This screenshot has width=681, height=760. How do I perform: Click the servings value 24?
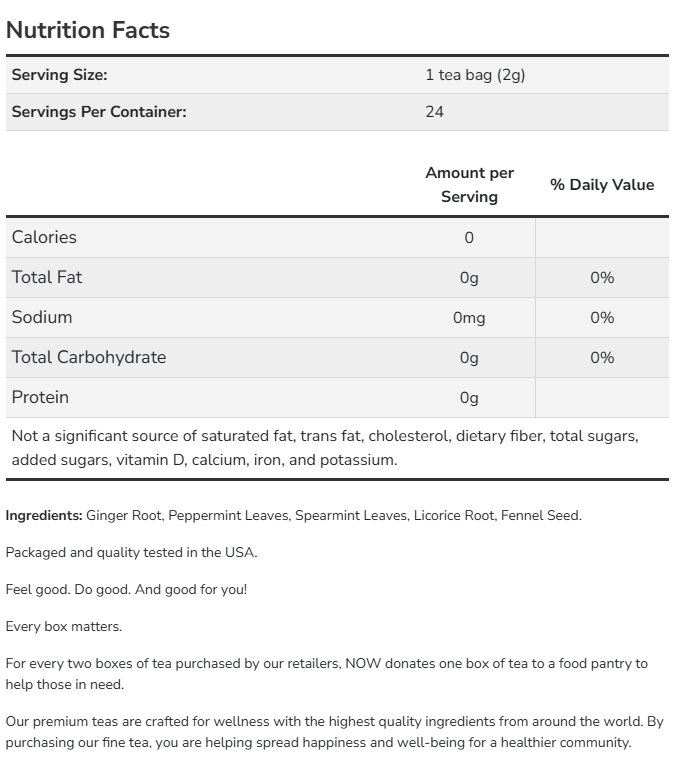(x=434, y=112)
